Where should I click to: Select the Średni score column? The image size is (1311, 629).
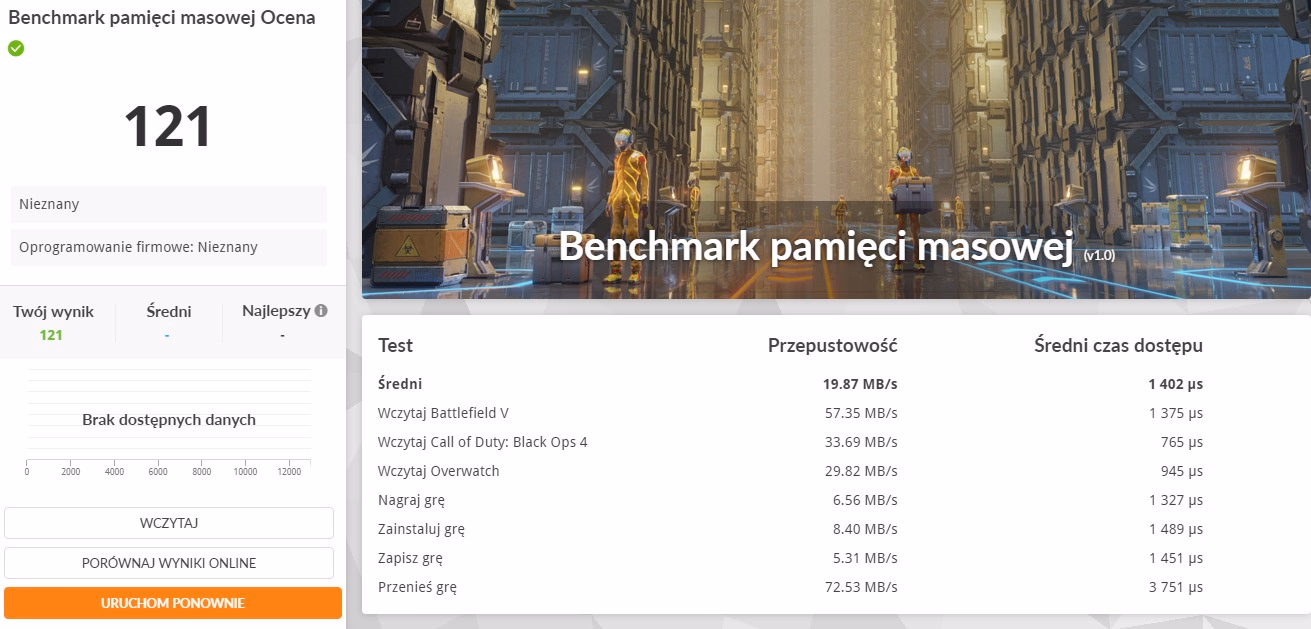pos(166,323)
